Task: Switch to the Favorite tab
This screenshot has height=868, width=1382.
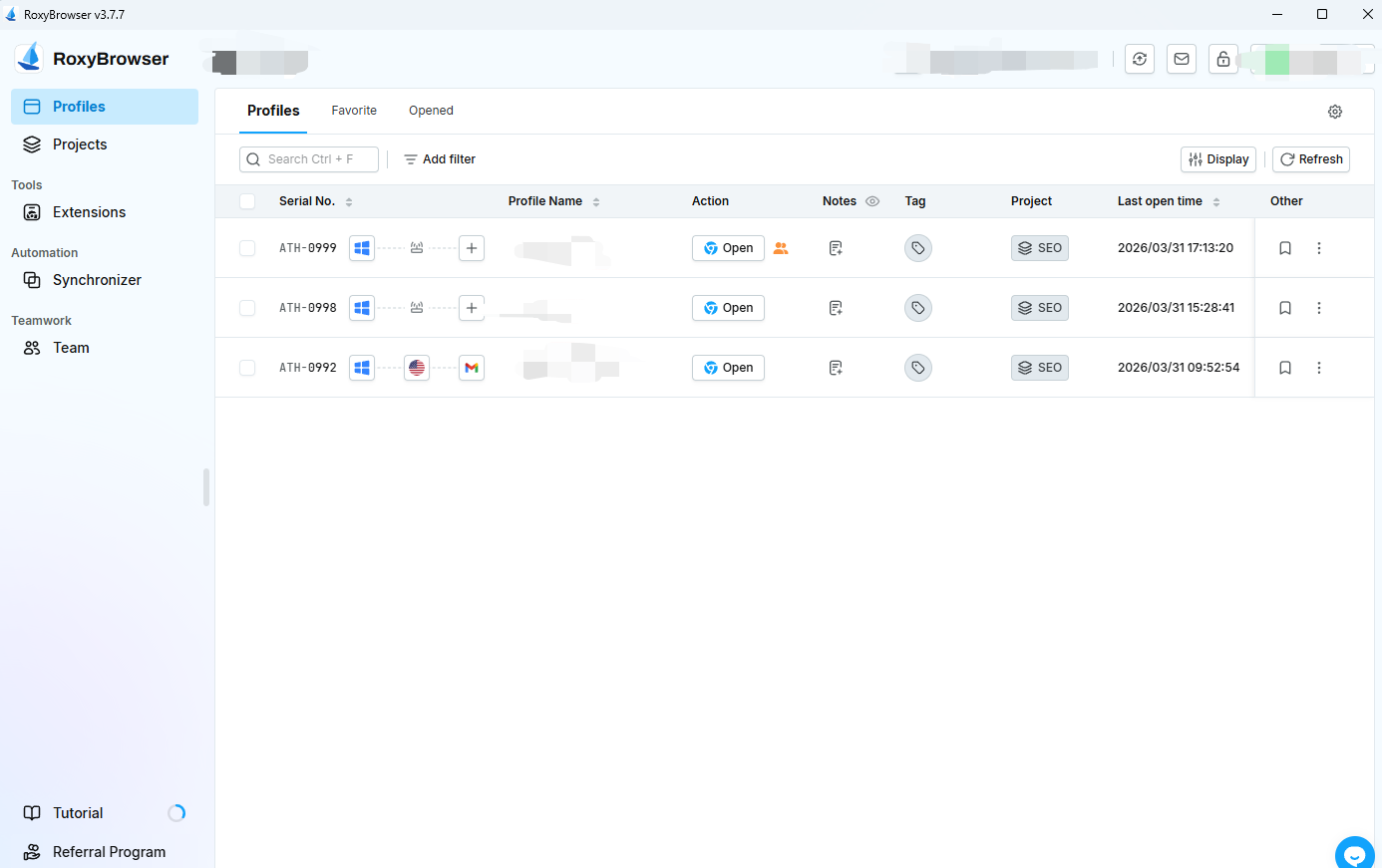Action: pos(354,111)
